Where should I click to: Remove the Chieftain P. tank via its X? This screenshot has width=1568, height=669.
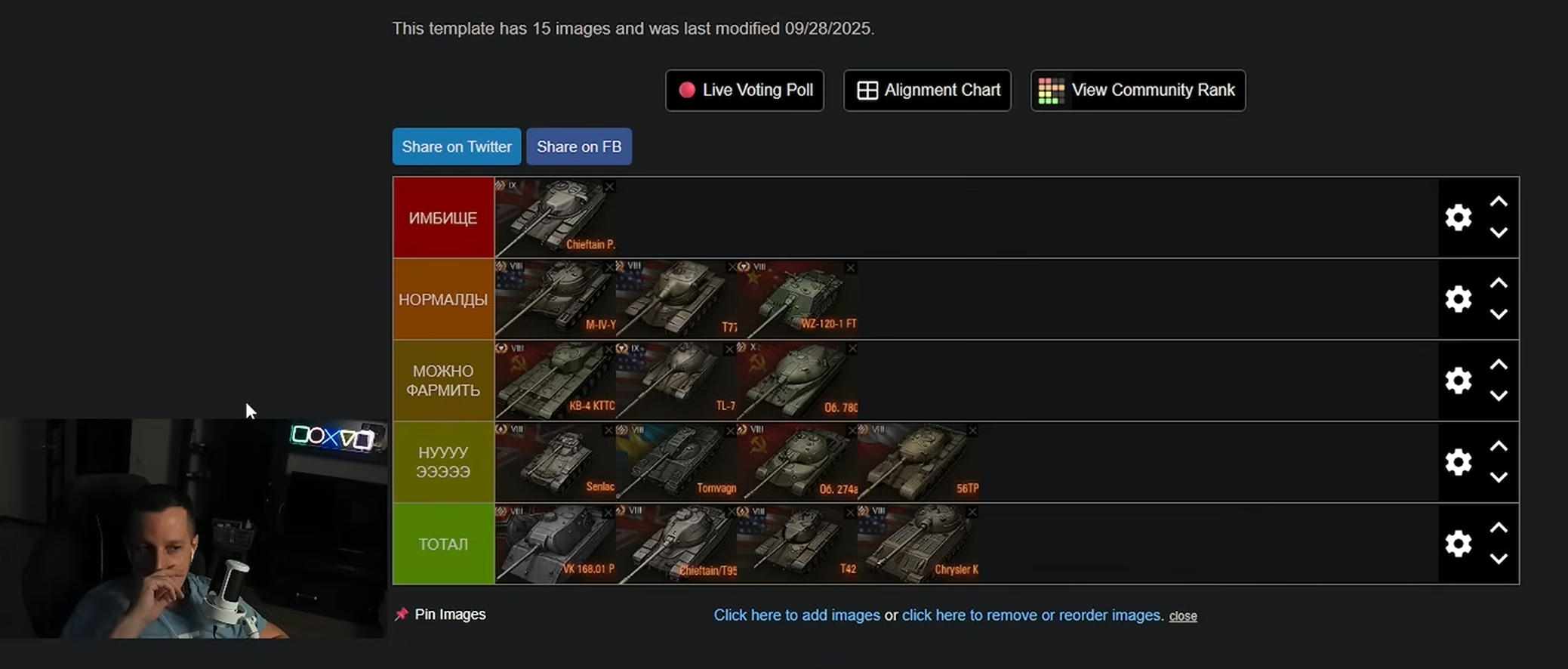coord(609,187)
